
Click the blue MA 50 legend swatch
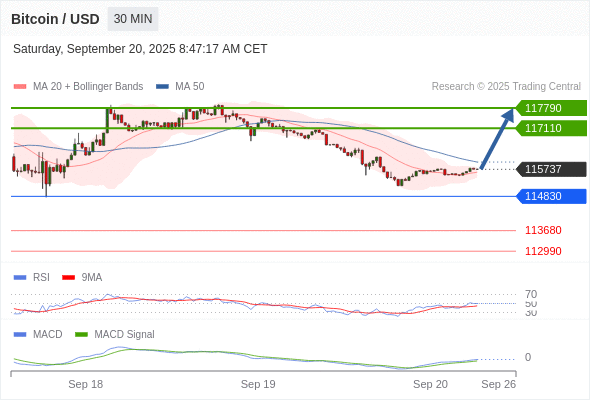click(162, 87)
